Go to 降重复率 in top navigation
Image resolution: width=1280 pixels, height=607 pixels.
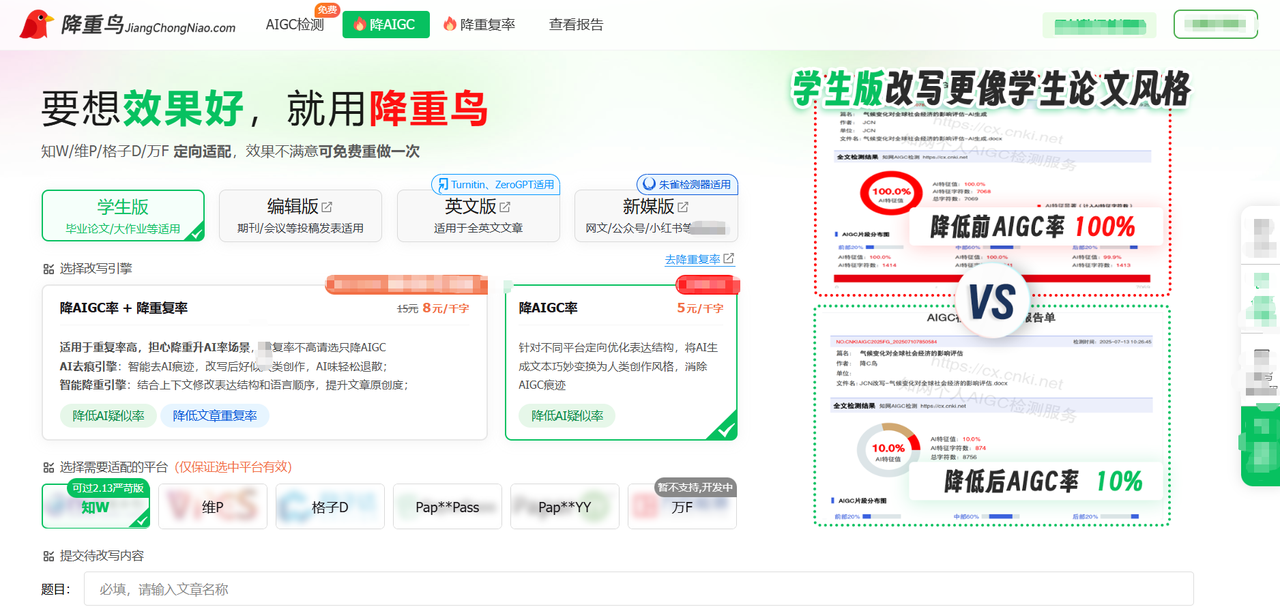pyautogui.click(x=479, y=24)
